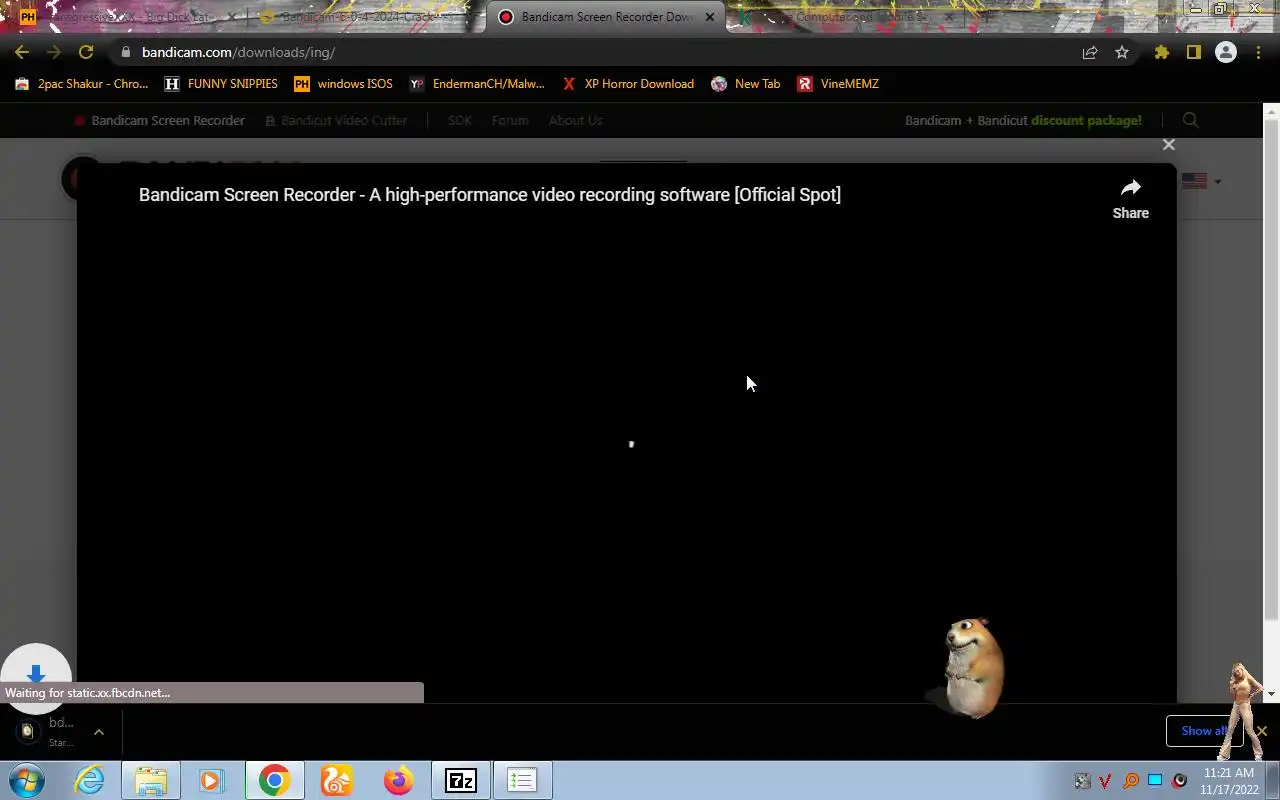This screenshot has width=1280, height=800.
Task: Open the FUNNY SNIPPIES bookmark
Action: tap(221, 84)
